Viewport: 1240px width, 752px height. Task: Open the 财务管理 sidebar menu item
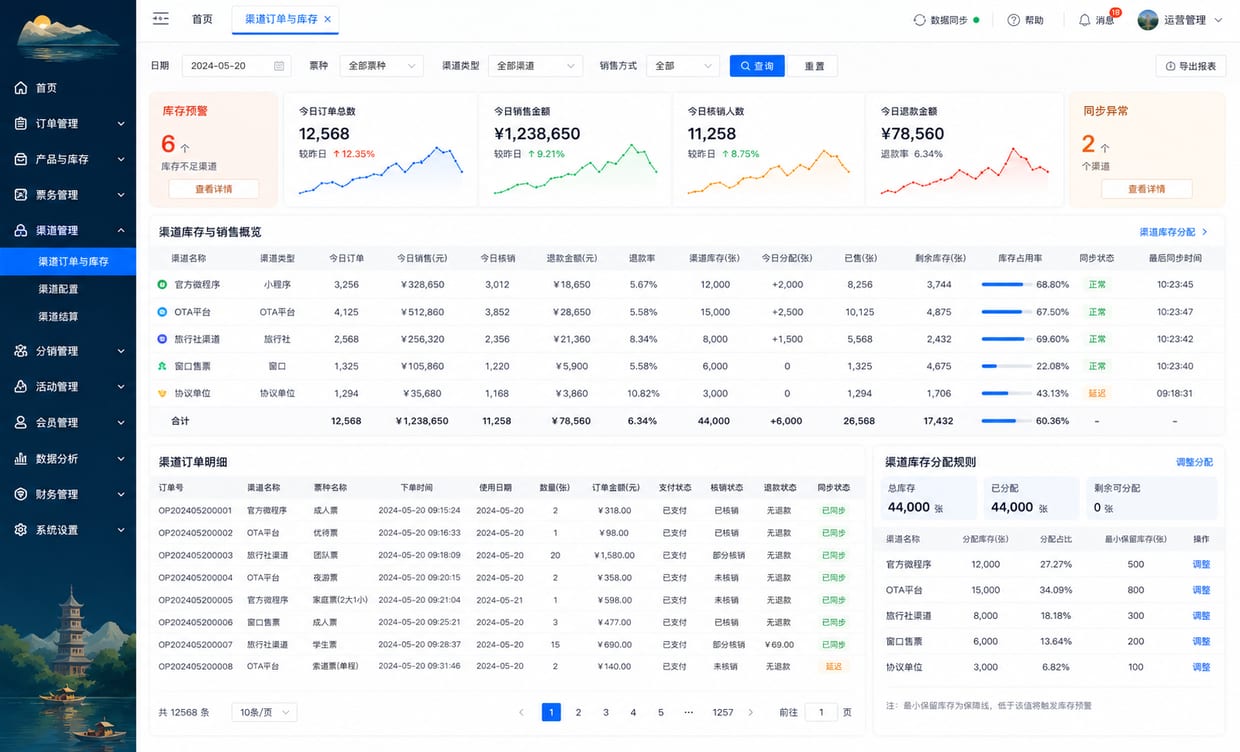[x=68, y=494]
